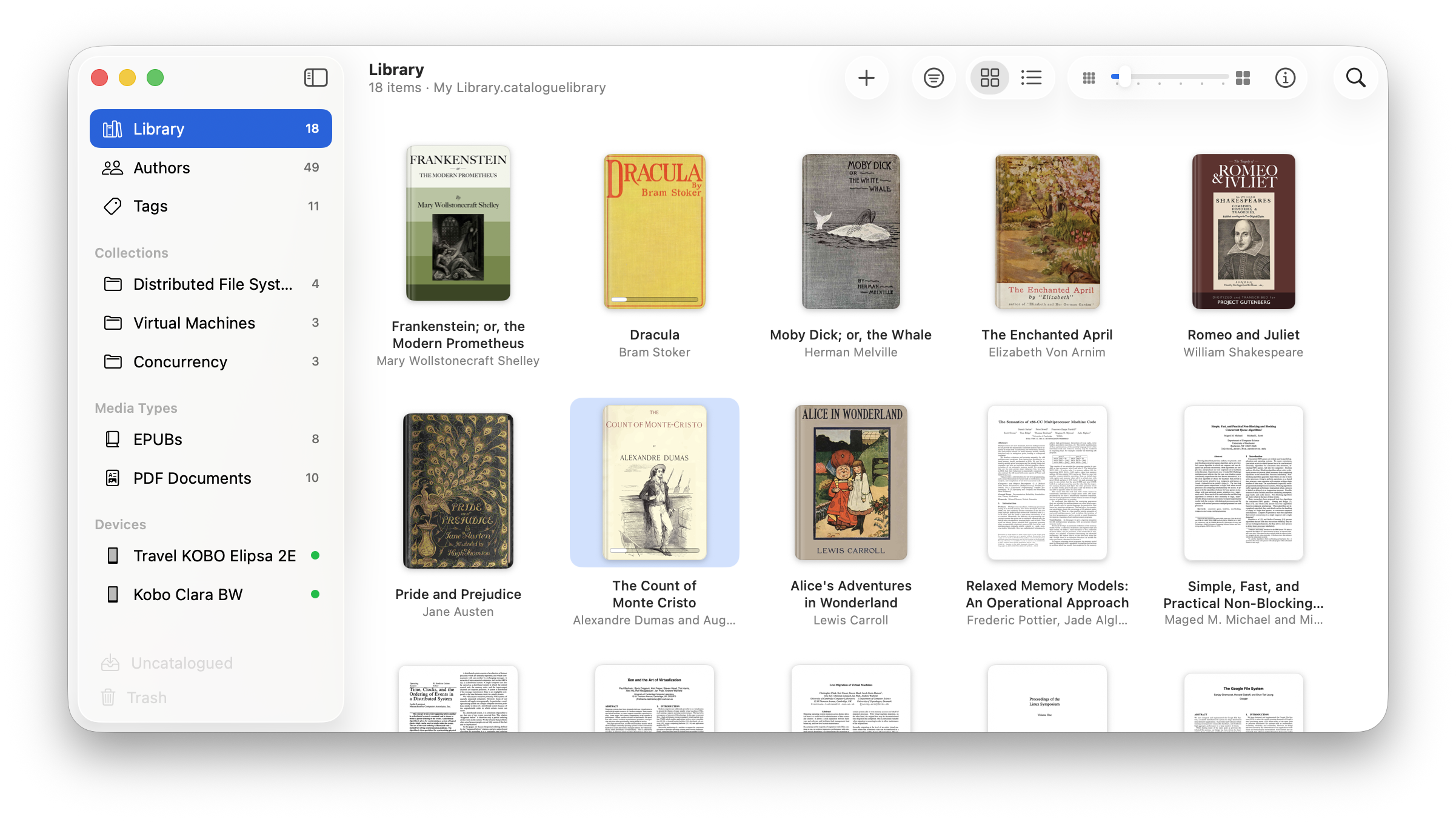This screenshot has height=822, width=1456.
Task: Open the Authors section
Action: pos(211,168)
